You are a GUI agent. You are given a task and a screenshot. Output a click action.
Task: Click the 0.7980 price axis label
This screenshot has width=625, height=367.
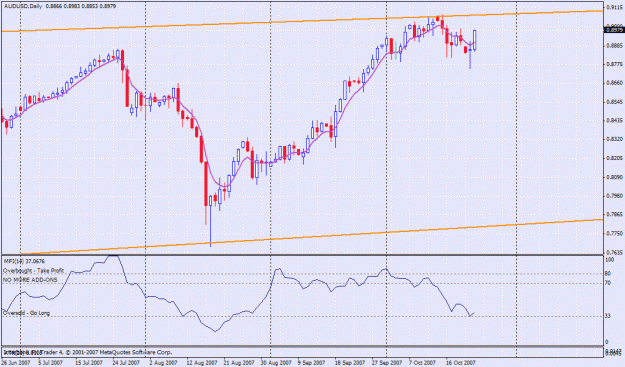615,196
